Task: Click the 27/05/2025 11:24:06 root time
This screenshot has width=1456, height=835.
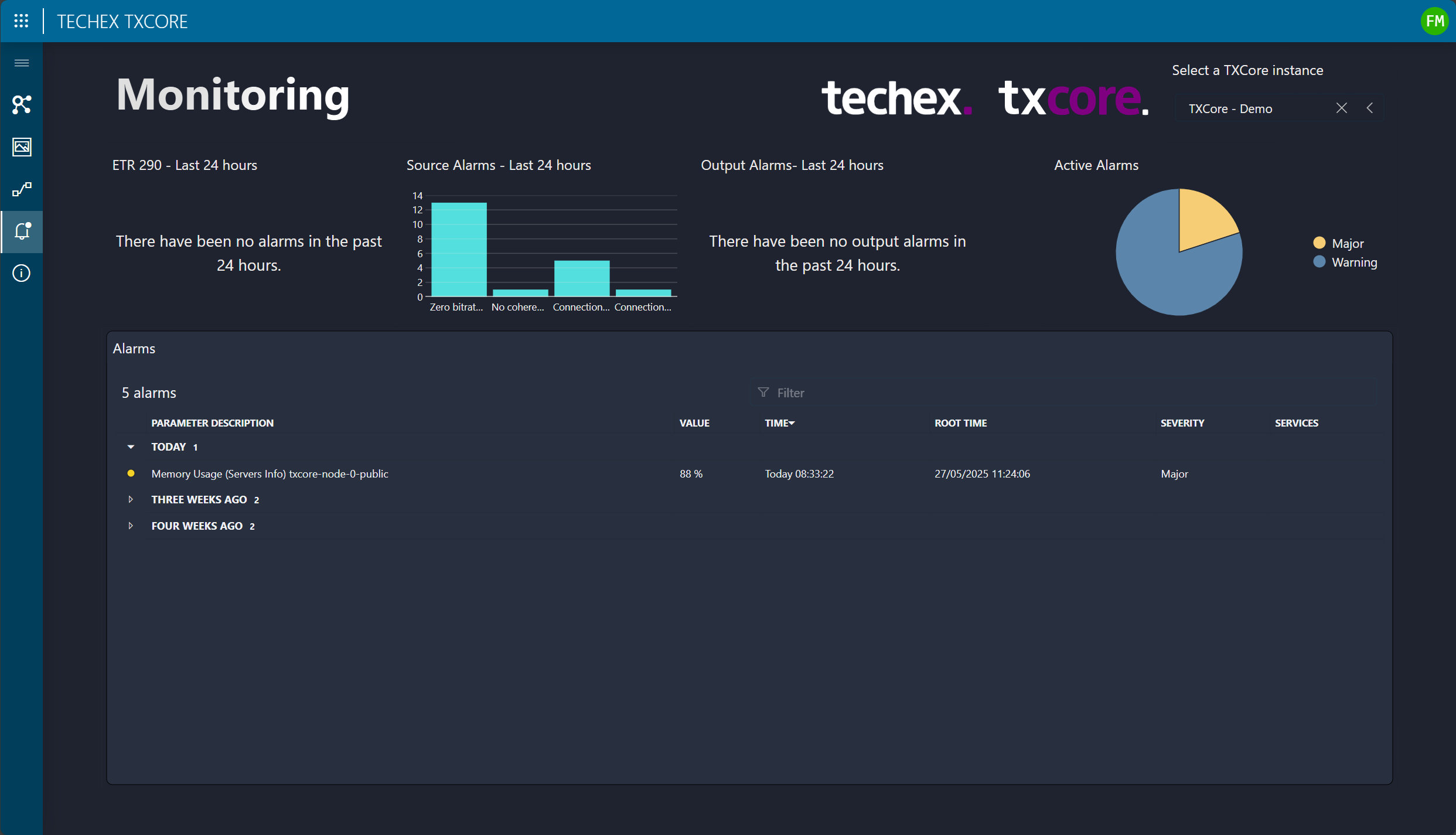Action: tap(982, 473)
